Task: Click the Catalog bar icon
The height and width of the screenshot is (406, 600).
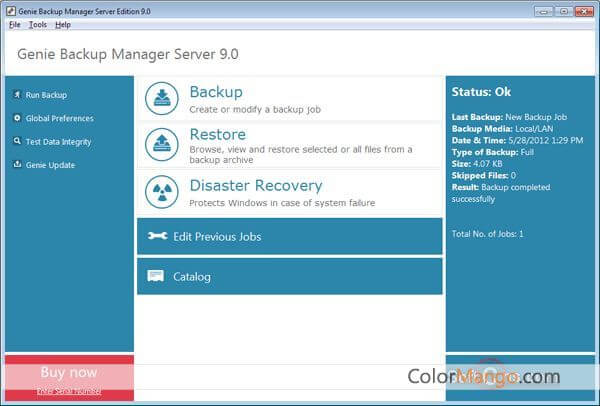Action: tap(156, 276)
